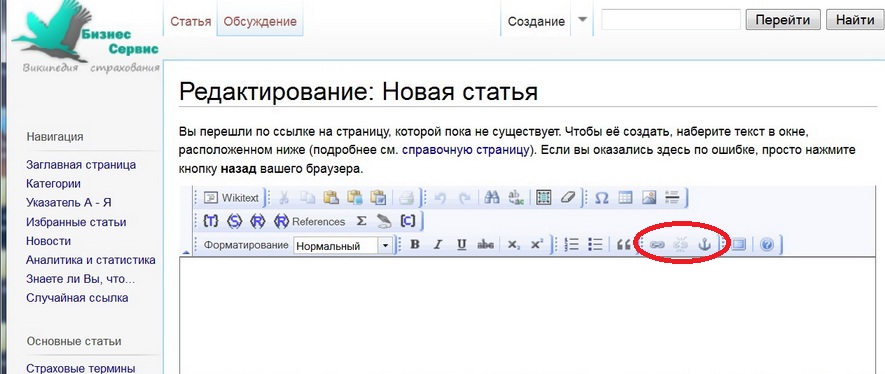Click the Paste clipboard icon
The height and width of the screenshot is (374, 885).
click(x=331, y=198)
